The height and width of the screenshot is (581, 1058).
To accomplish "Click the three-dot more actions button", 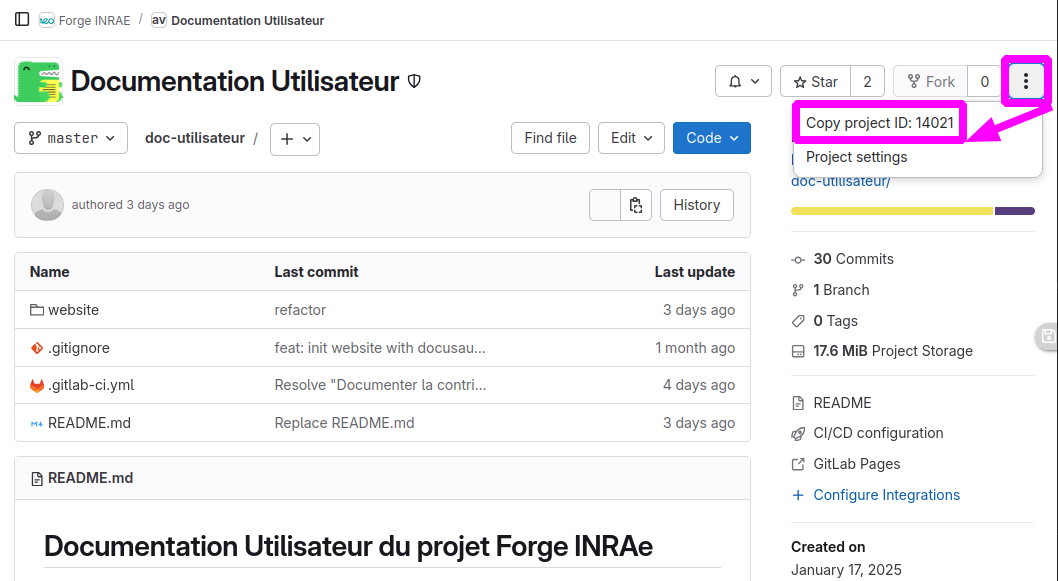I will tap(1026, 82).
